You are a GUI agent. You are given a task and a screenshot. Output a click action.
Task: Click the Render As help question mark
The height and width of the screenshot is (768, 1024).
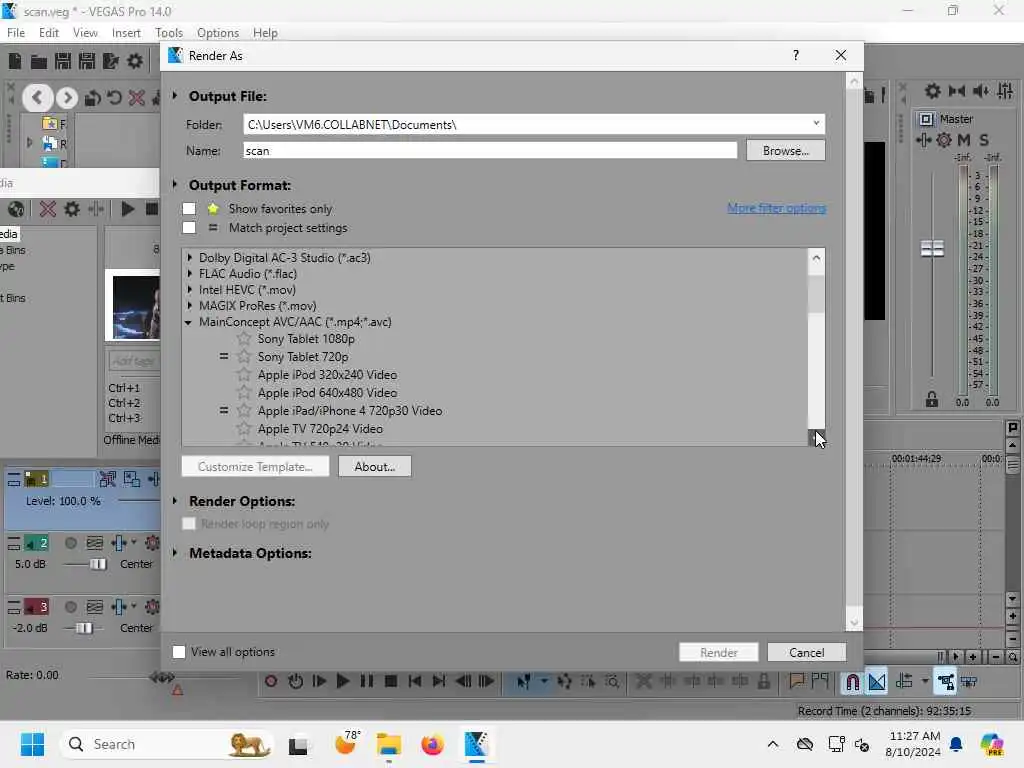coord(795,56)
